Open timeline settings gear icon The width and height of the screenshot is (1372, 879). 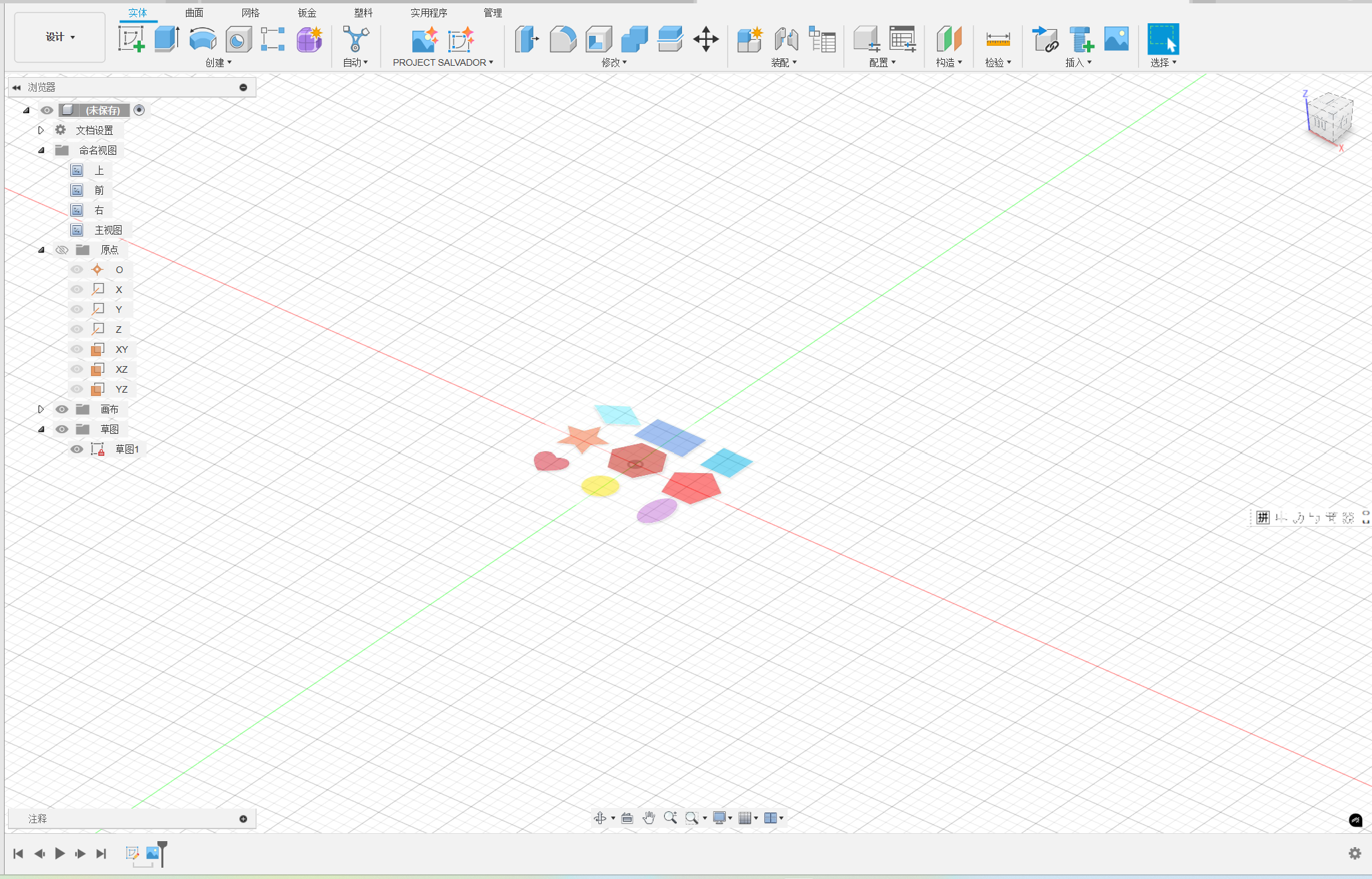(1355, 853)
